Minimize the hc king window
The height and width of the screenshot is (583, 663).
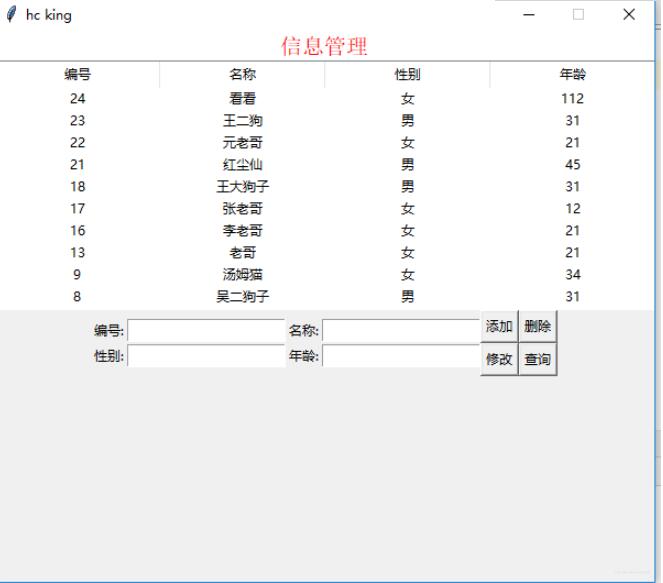point(529,15)
